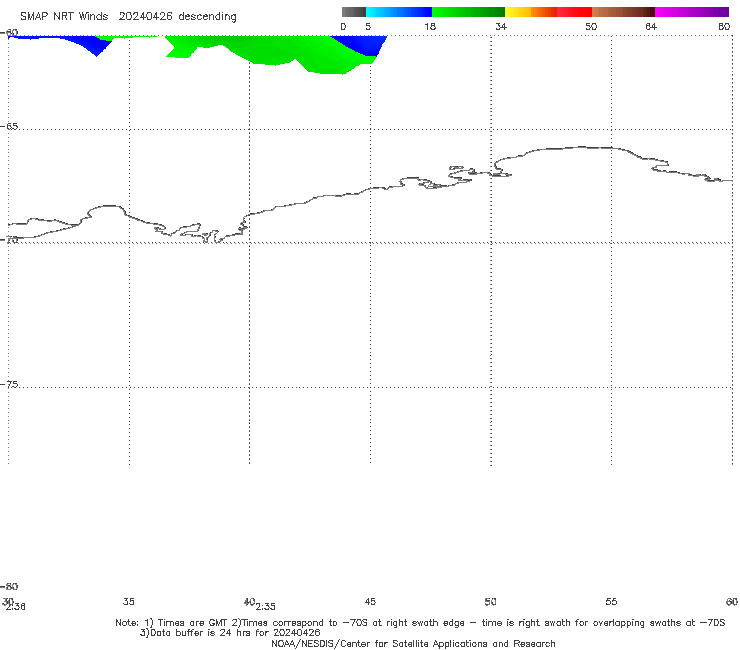Select the brown segment of the color scale
This screenshot has height=650, width=740.
point(623,12)
